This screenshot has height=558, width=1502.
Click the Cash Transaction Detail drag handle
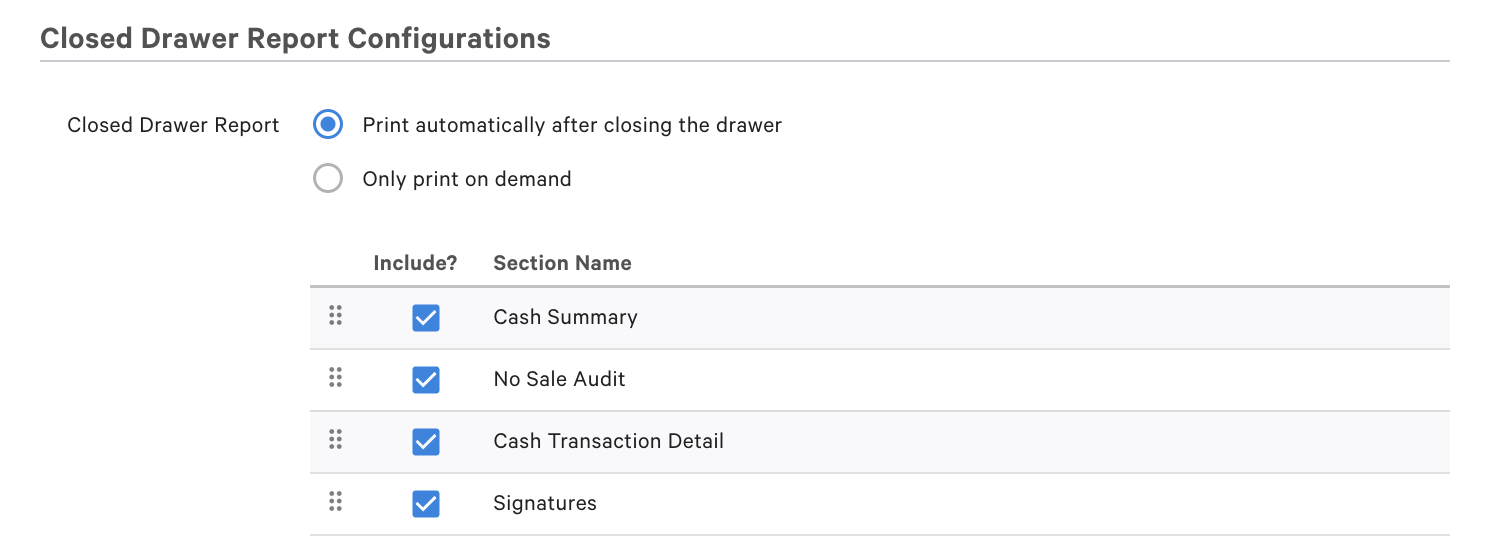336,440
